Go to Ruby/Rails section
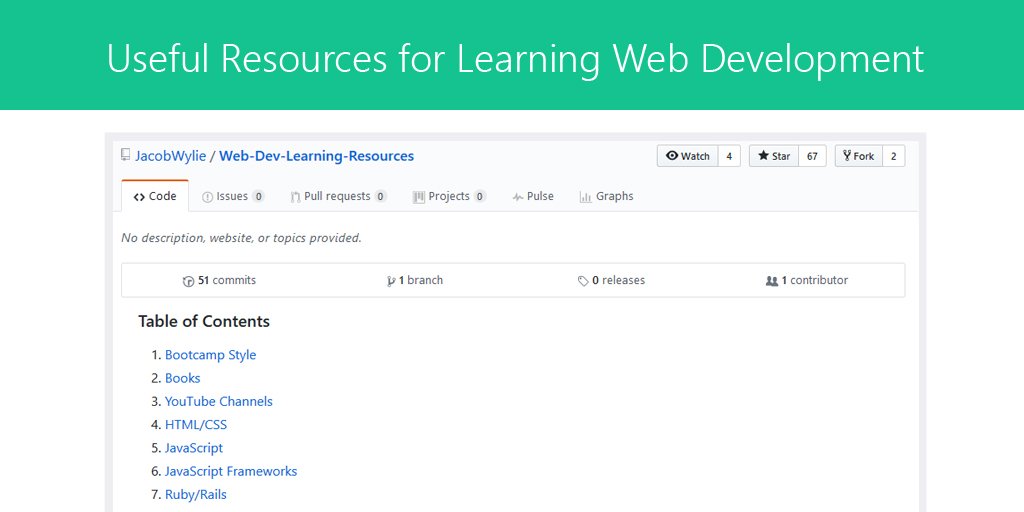The width and height of the screenshot is (1024, 512). 196,494
